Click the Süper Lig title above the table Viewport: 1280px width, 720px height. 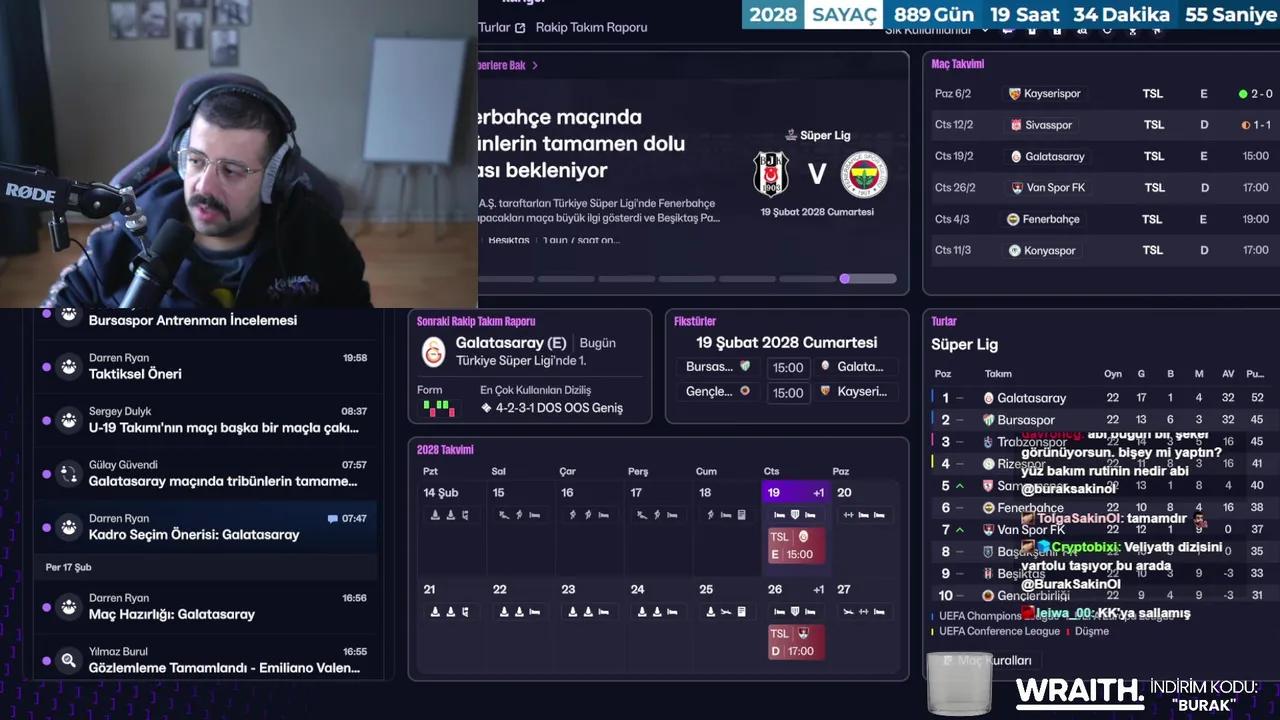pos(965,345)
